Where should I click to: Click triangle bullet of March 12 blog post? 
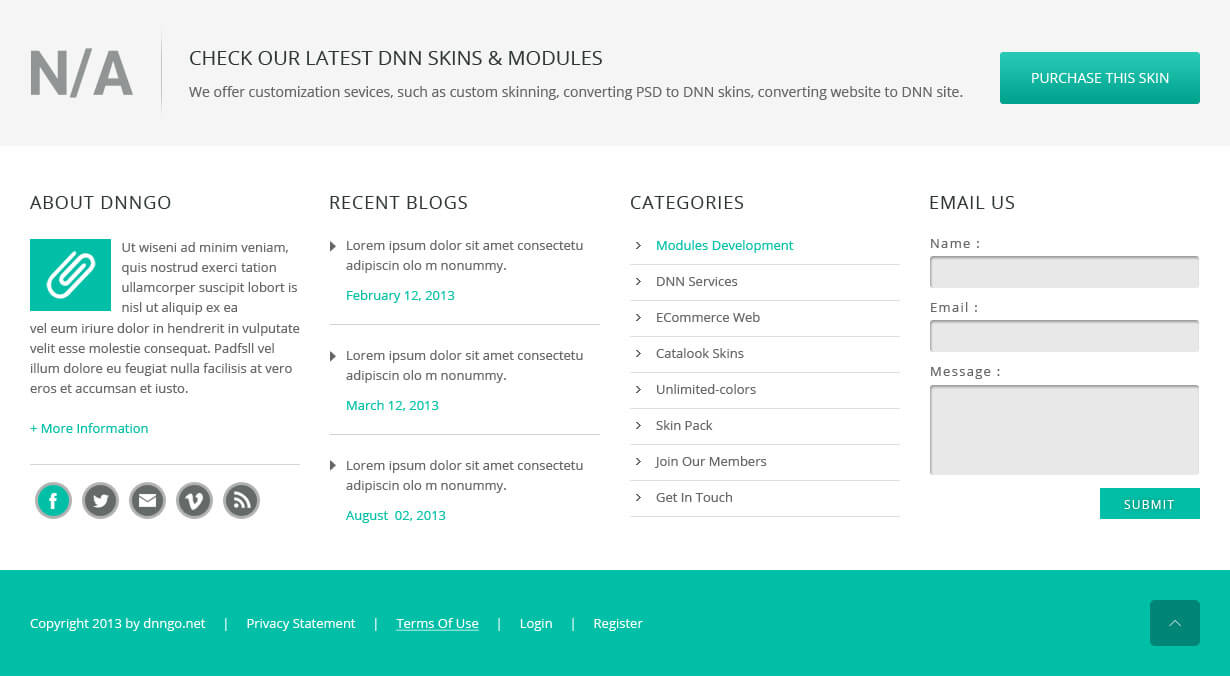click(x=333, y=356)
